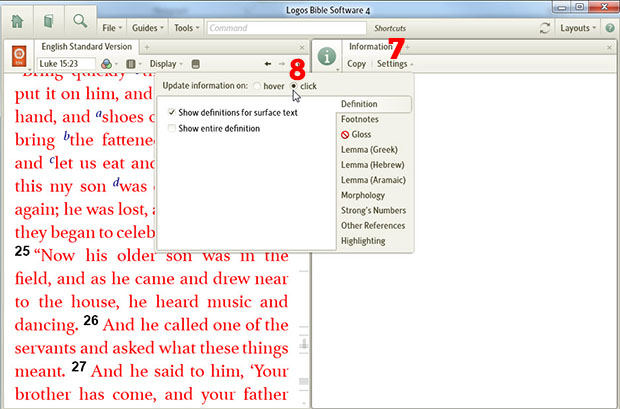Click footnote marker d before was
620x409 pixels.
point(116,182)
